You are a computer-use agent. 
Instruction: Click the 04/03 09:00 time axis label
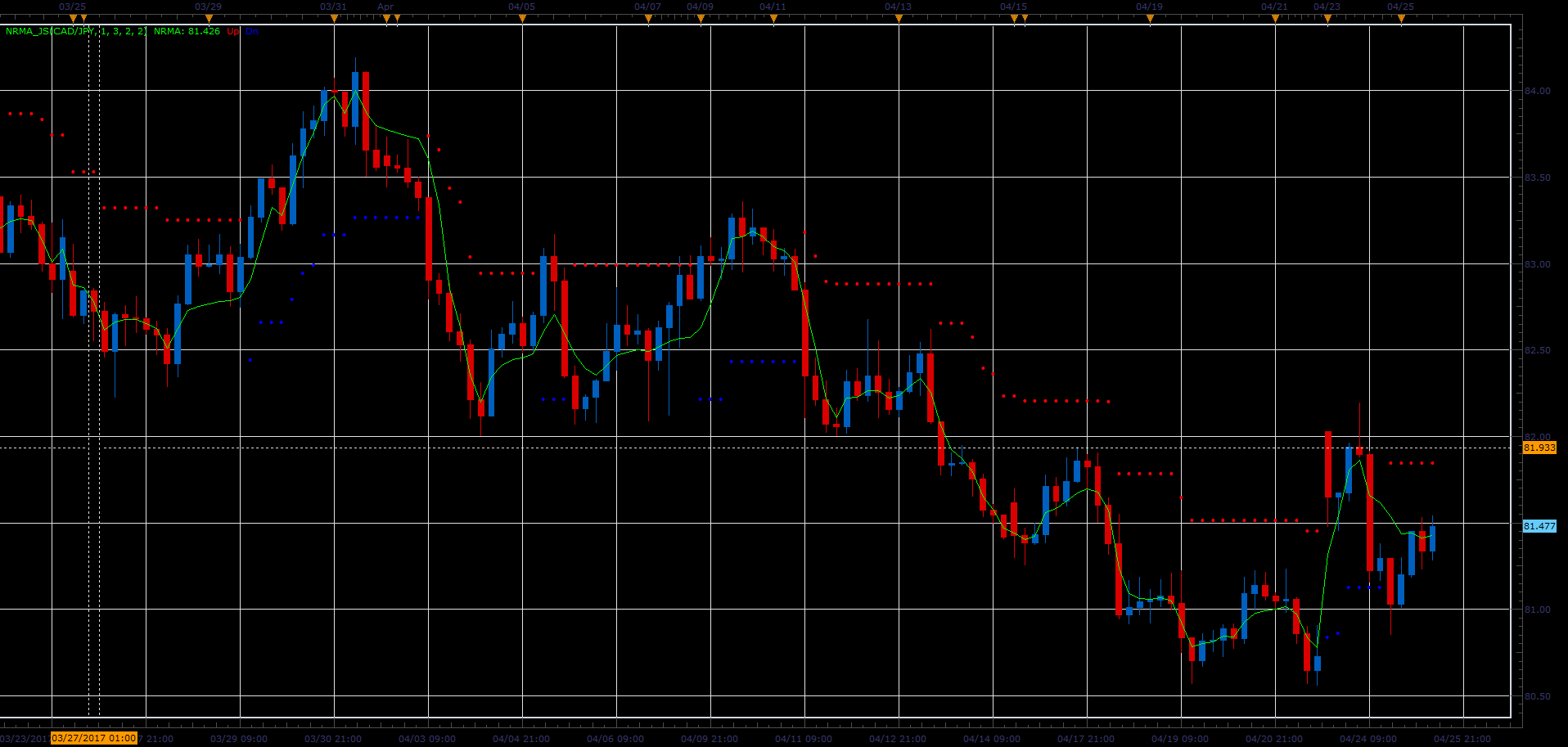tap(427, 739)
